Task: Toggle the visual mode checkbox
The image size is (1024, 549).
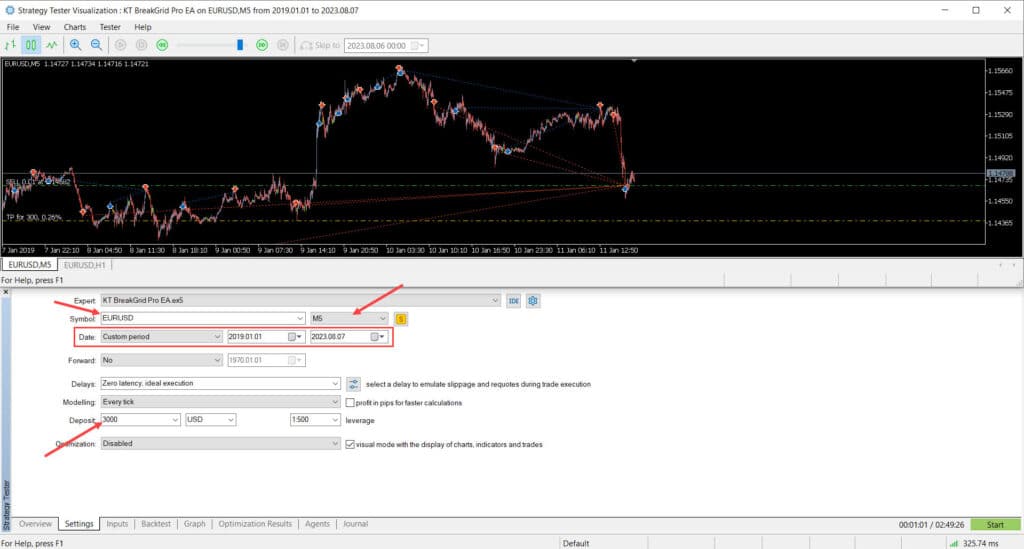Action: pyautogui.click(x=350, y=445)
